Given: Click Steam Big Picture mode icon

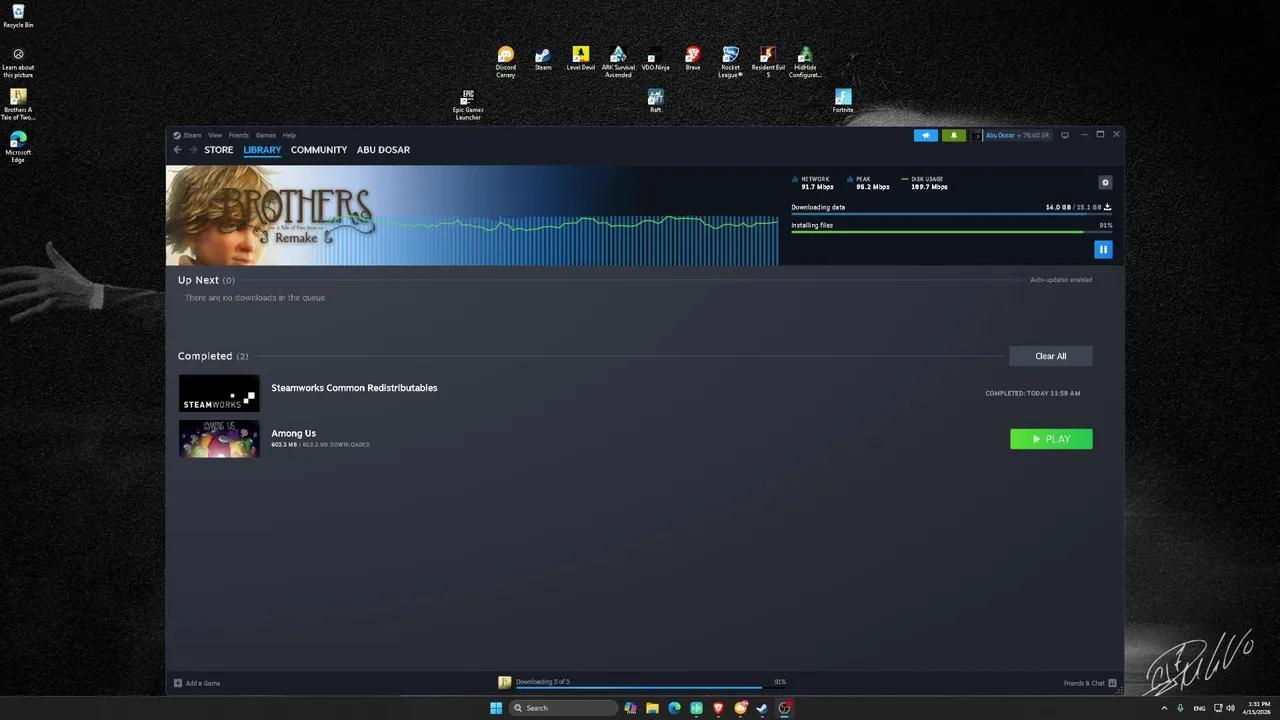Looking at the screenshot, I should coord(1065,135).
